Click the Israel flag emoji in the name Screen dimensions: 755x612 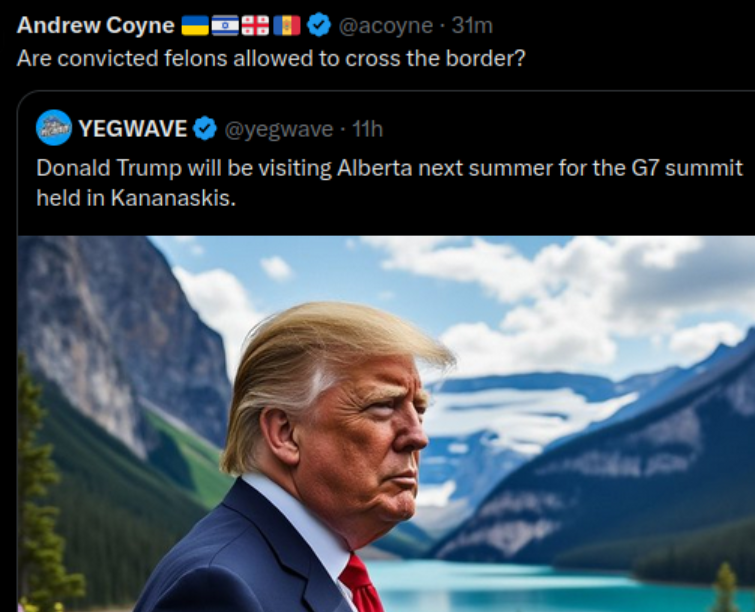coord(225,26)
